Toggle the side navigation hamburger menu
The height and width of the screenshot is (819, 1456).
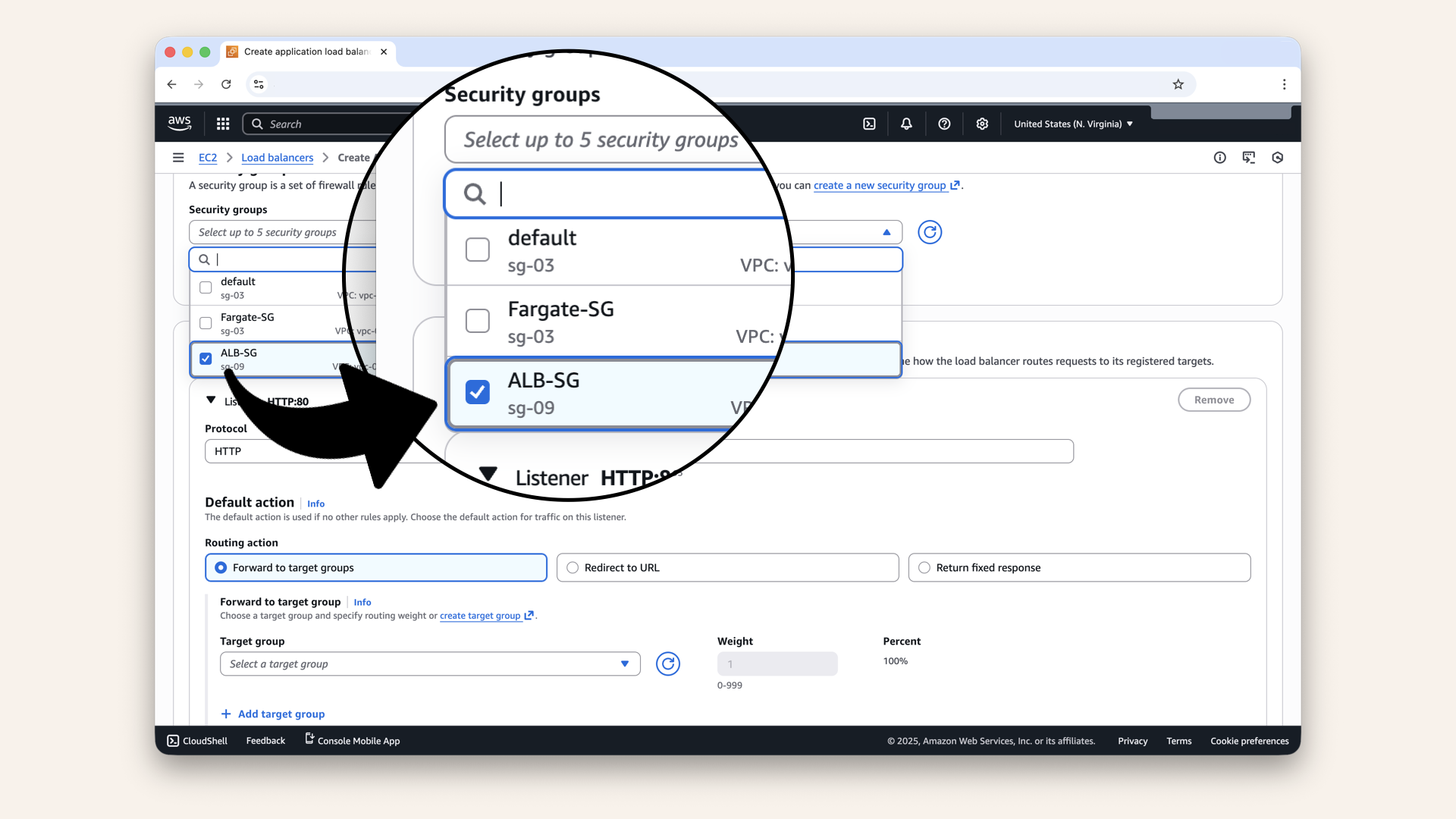tap(178, 158)
